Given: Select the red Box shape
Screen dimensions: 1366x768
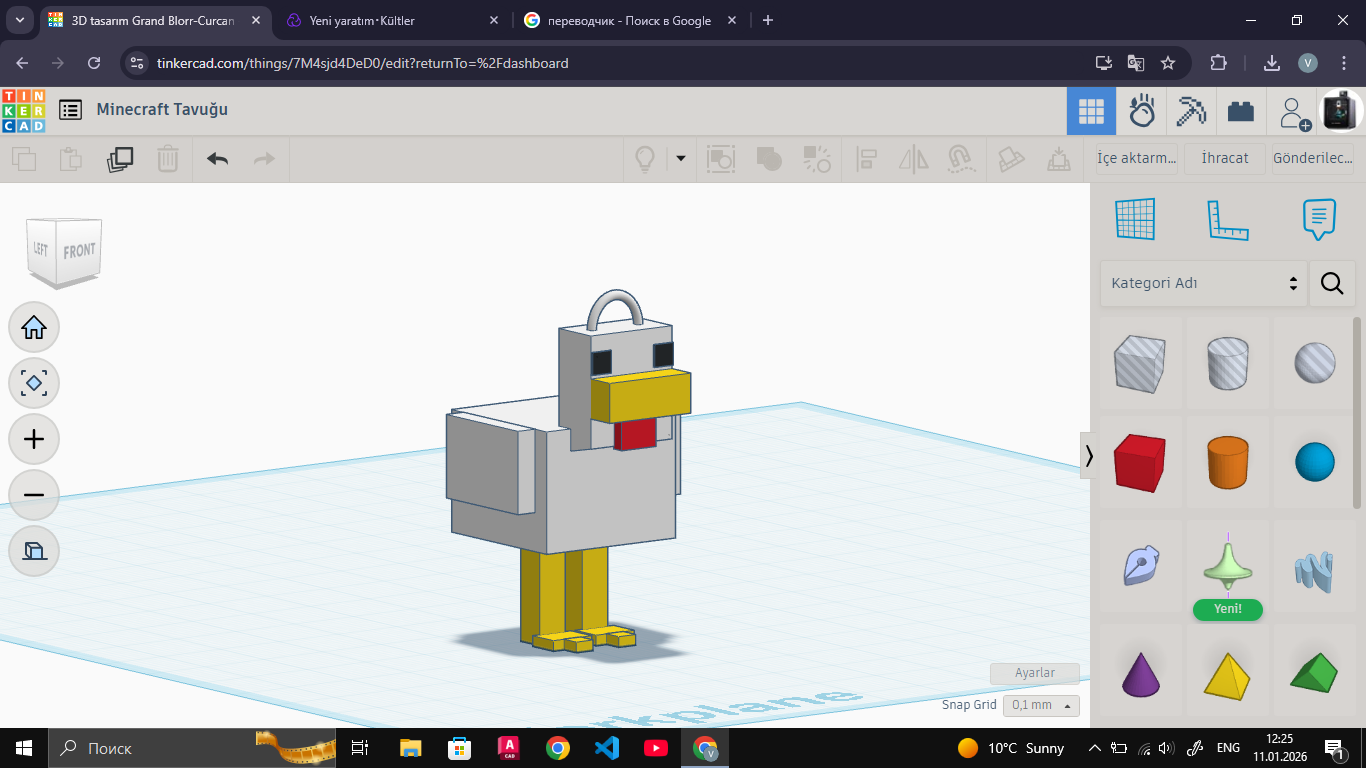Looking at the screenshot, I should click(1139, 462).
